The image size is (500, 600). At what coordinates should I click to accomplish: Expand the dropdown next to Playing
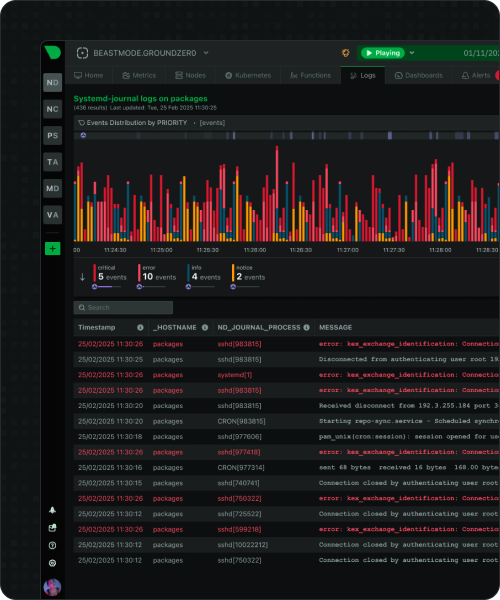(x=412, y=53)
